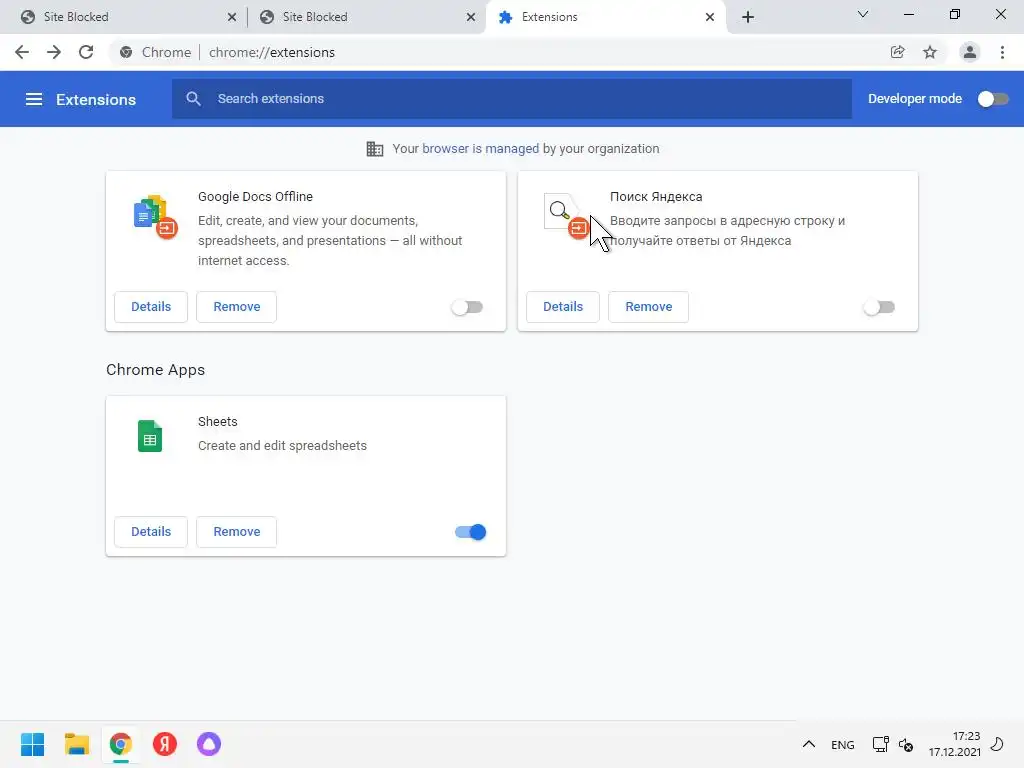Click the Google Docs Offline extension icon

(155, 216)
